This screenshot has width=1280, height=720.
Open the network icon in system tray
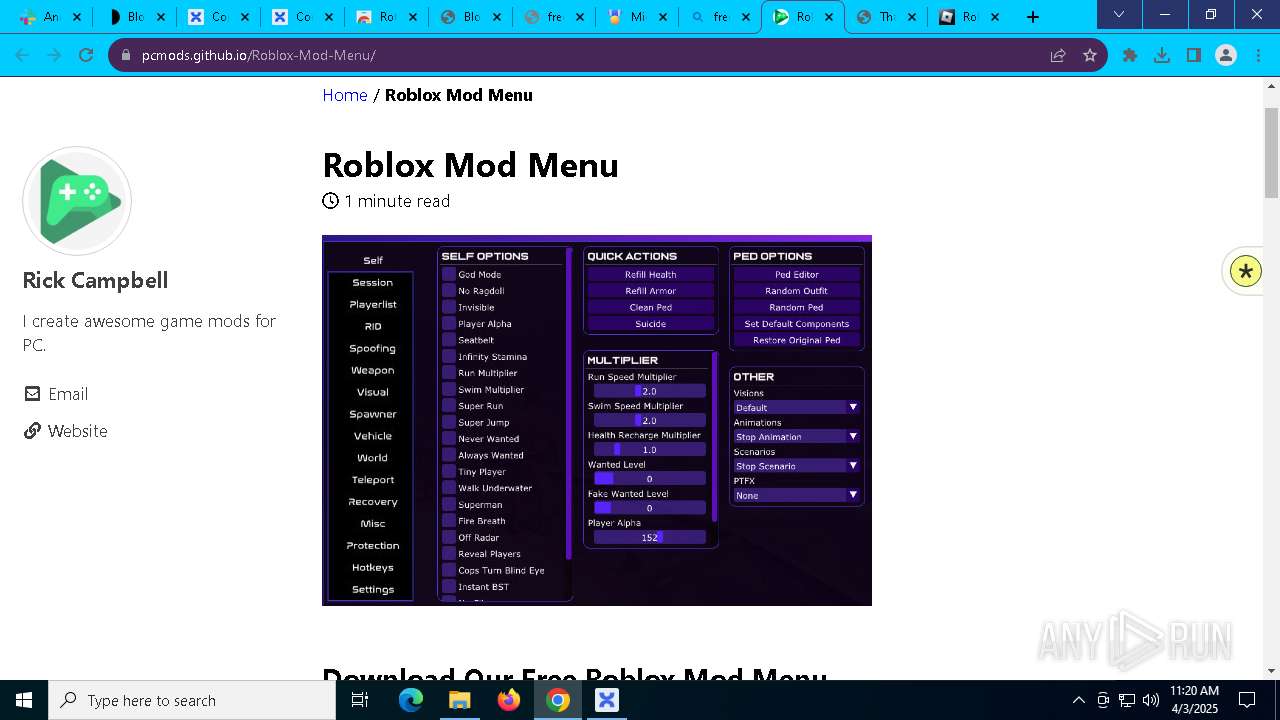point(1127,700)
